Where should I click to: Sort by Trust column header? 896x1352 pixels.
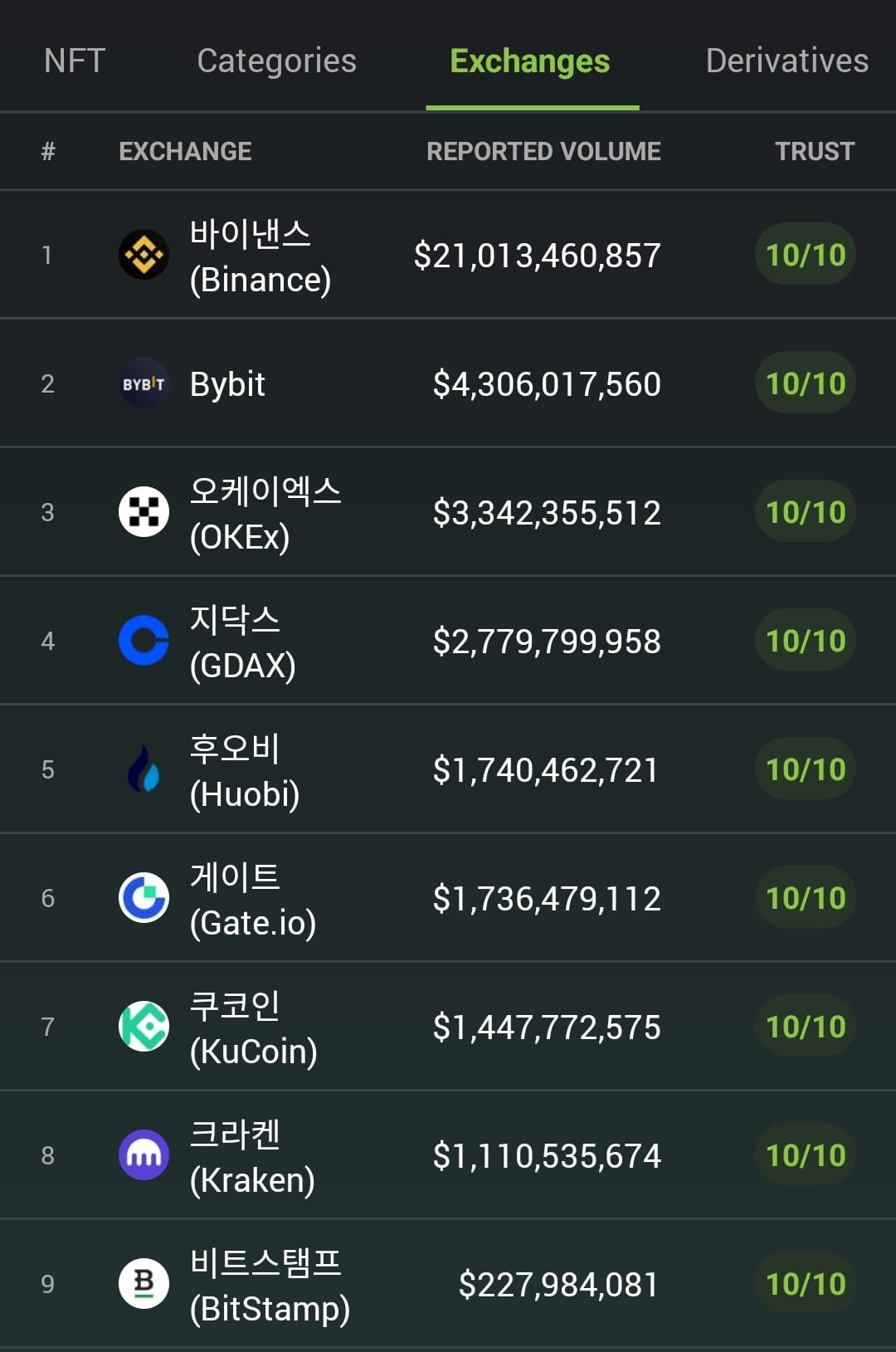pos(814,151)
